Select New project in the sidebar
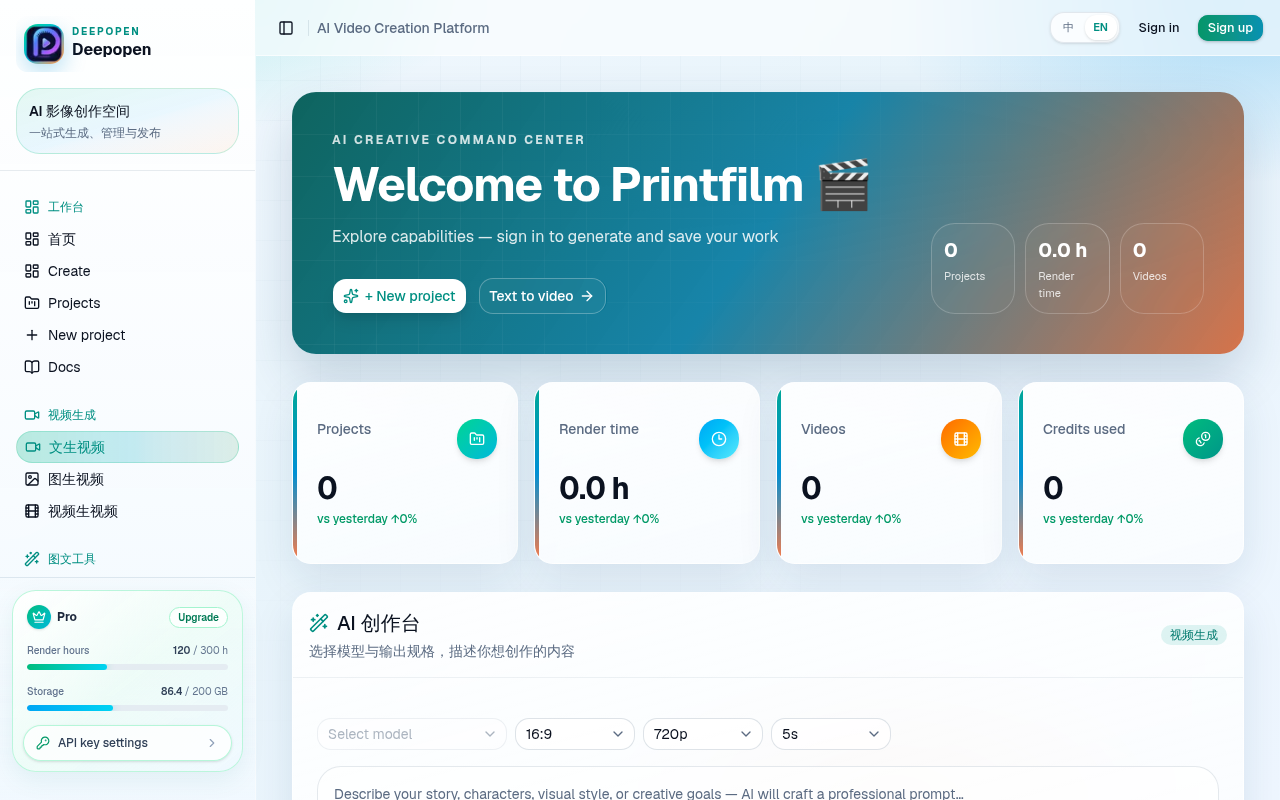Image resolution: width=1280 pixels, height=800 pixels. [x=127, y=335]
